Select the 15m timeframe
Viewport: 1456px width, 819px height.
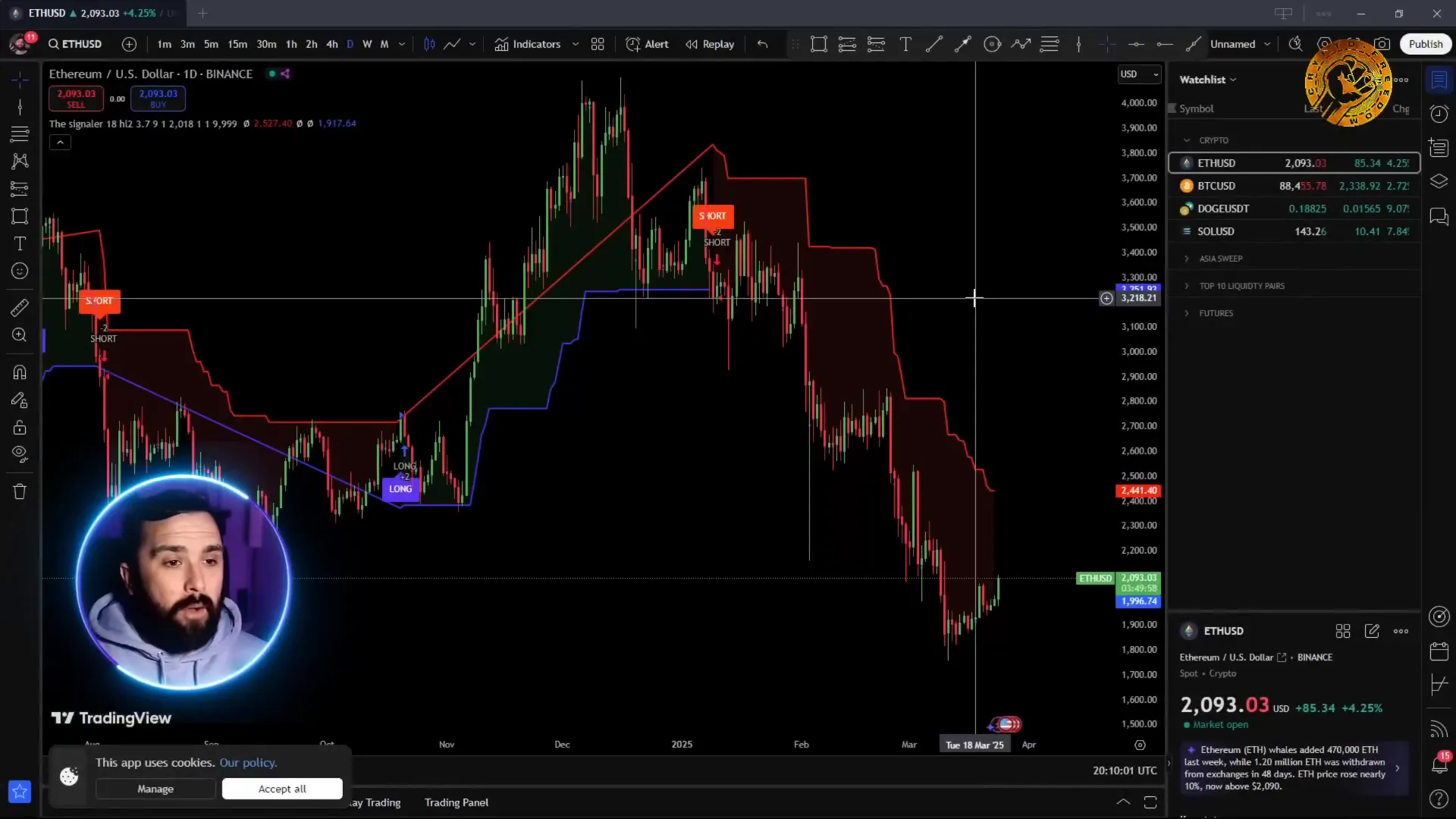[237, 44]
